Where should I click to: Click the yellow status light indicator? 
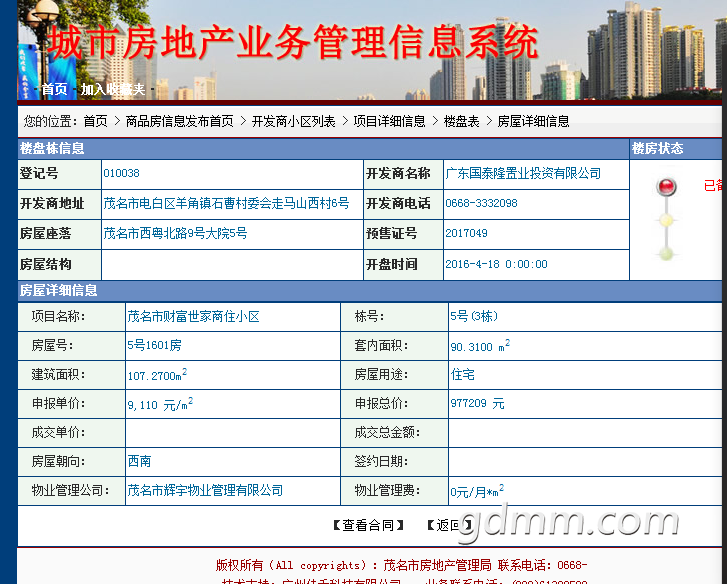[x=667, y=220]
